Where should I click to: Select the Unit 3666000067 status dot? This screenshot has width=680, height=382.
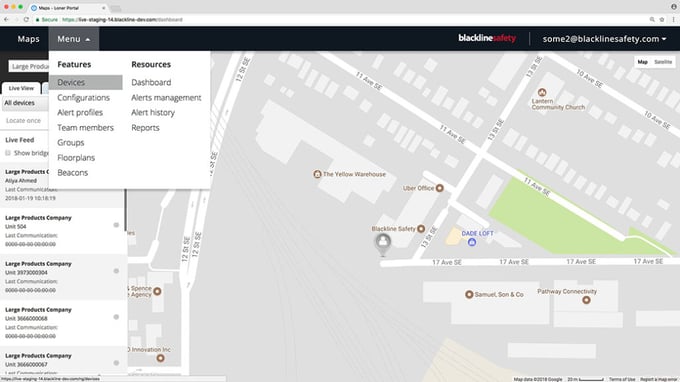[116, 363]
